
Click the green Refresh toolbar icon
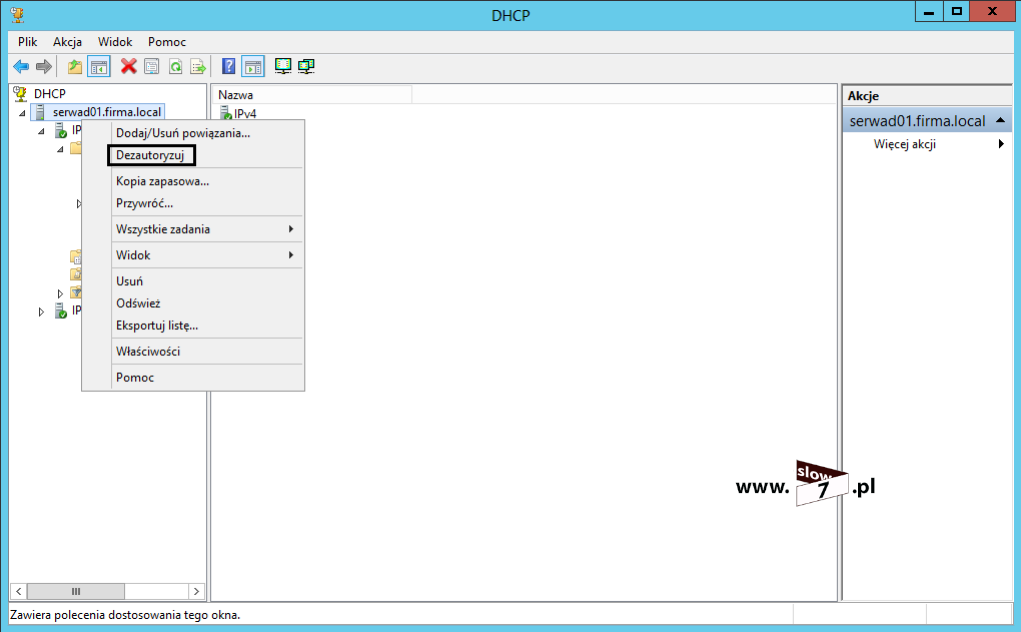coord(175,67)
